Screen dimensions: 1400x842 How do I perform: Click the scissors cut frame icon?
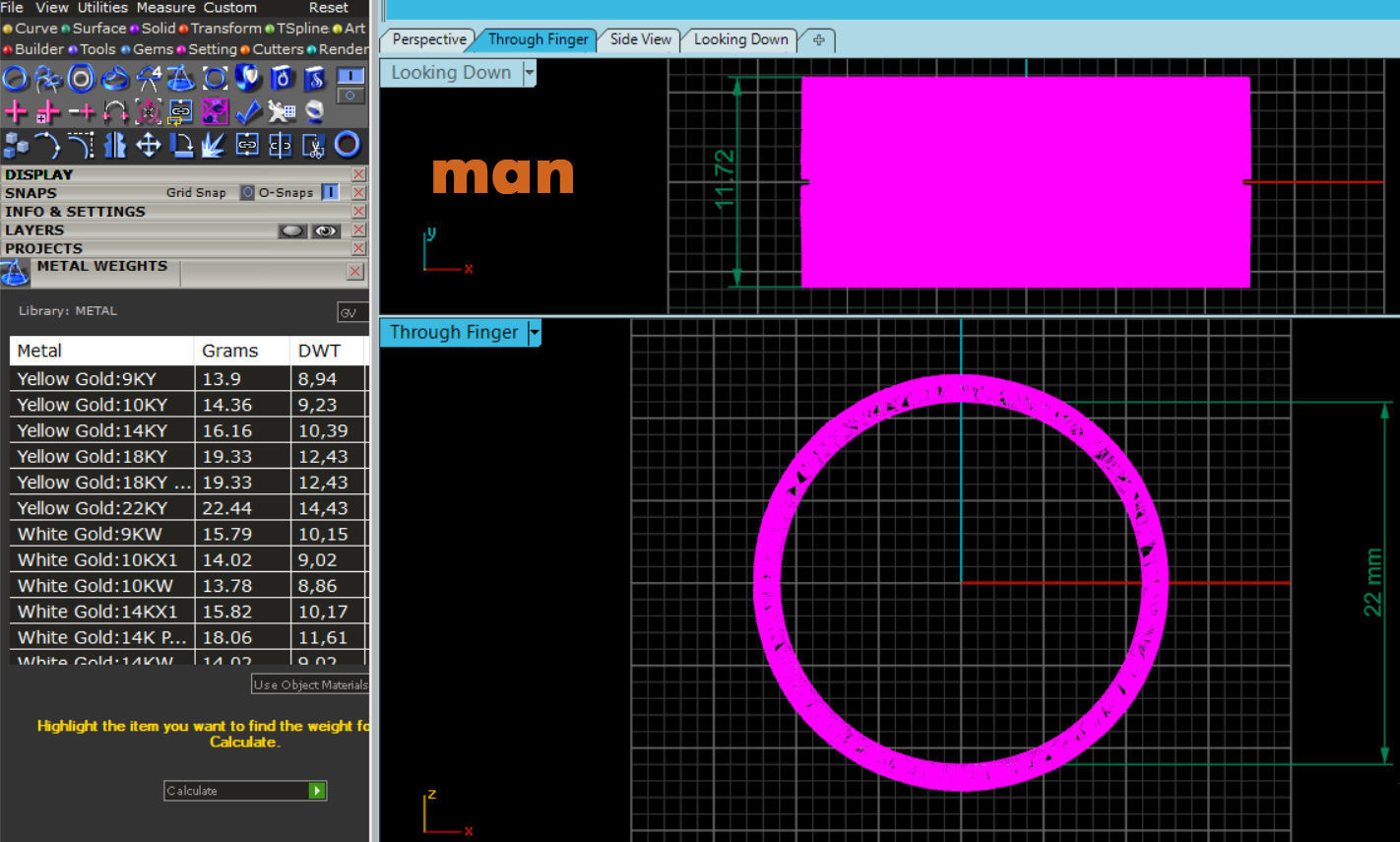click(x=315, y=145)
